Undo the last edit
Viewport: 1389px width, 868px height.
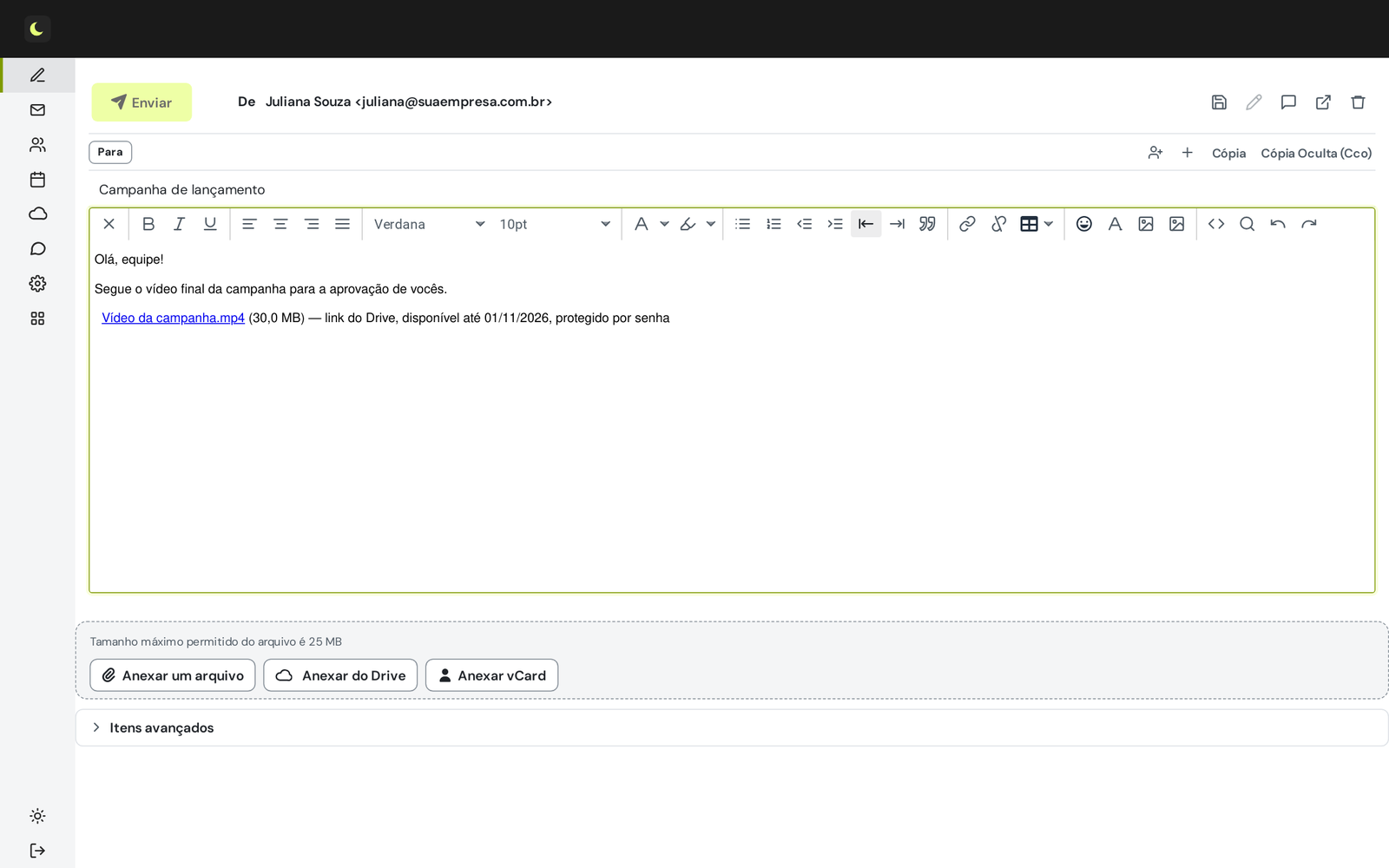pyautogui.click(x=1278, y=224)
